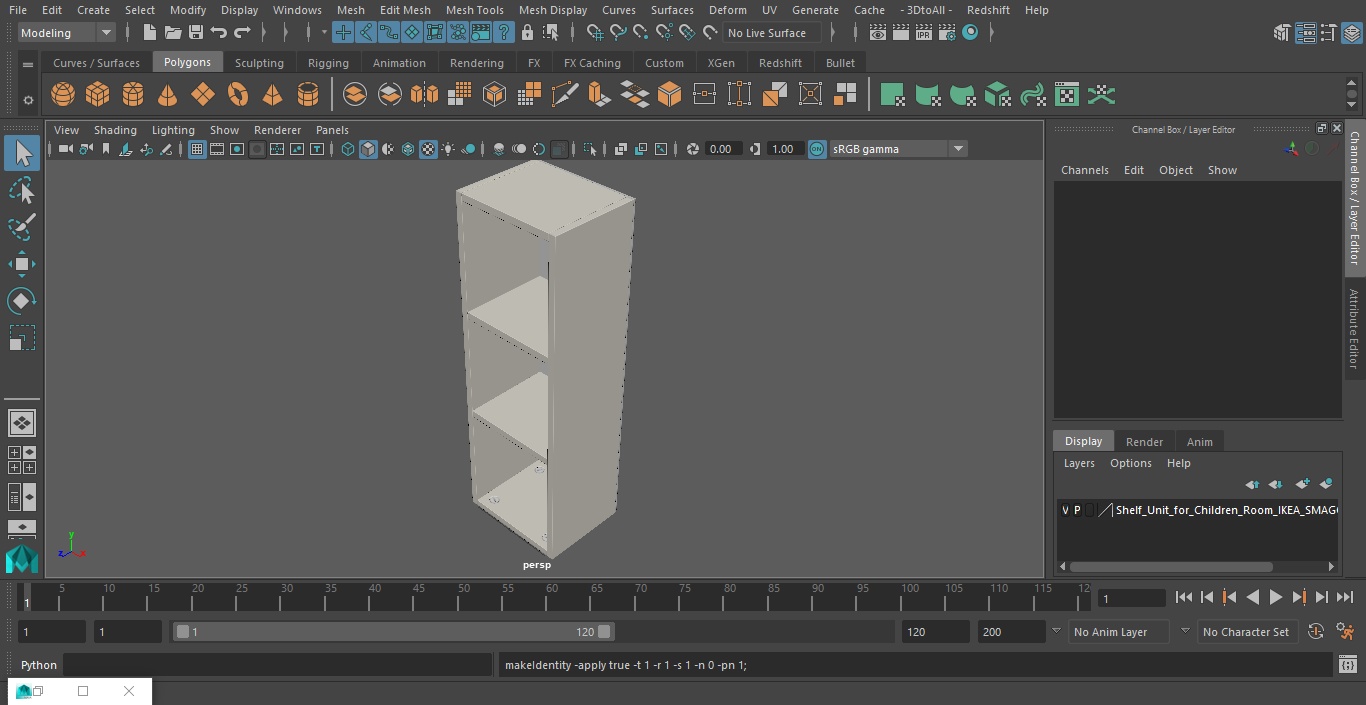Image resolution: width=1366 pixels, height=705 pixels.
Task: Select the Shelf_Unit_for_Children_Room_IKEA layer
Action: pos(1225,510)
